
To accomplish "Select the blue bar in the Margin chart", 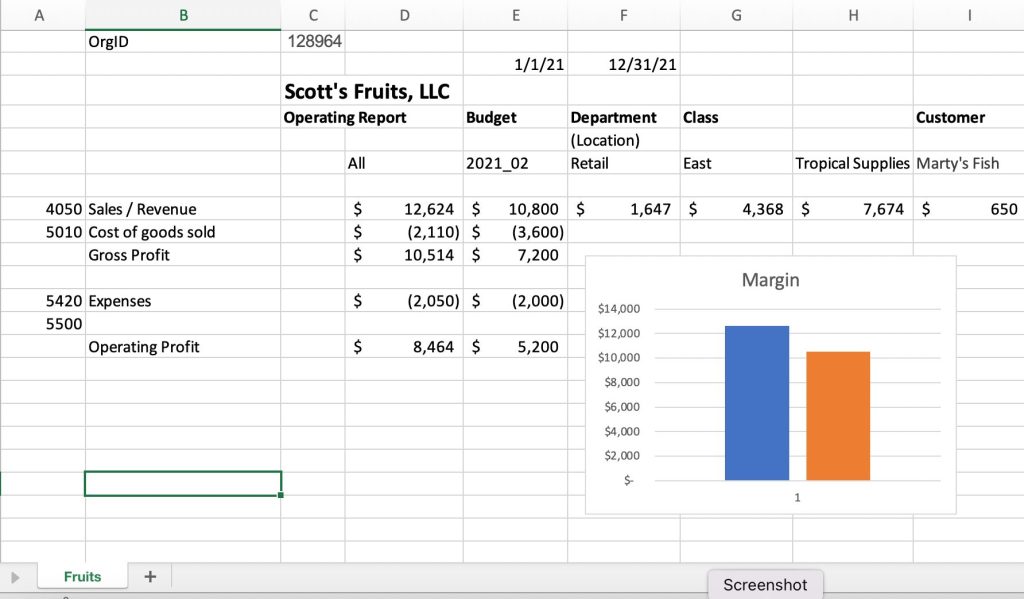I will pos(756,403).
